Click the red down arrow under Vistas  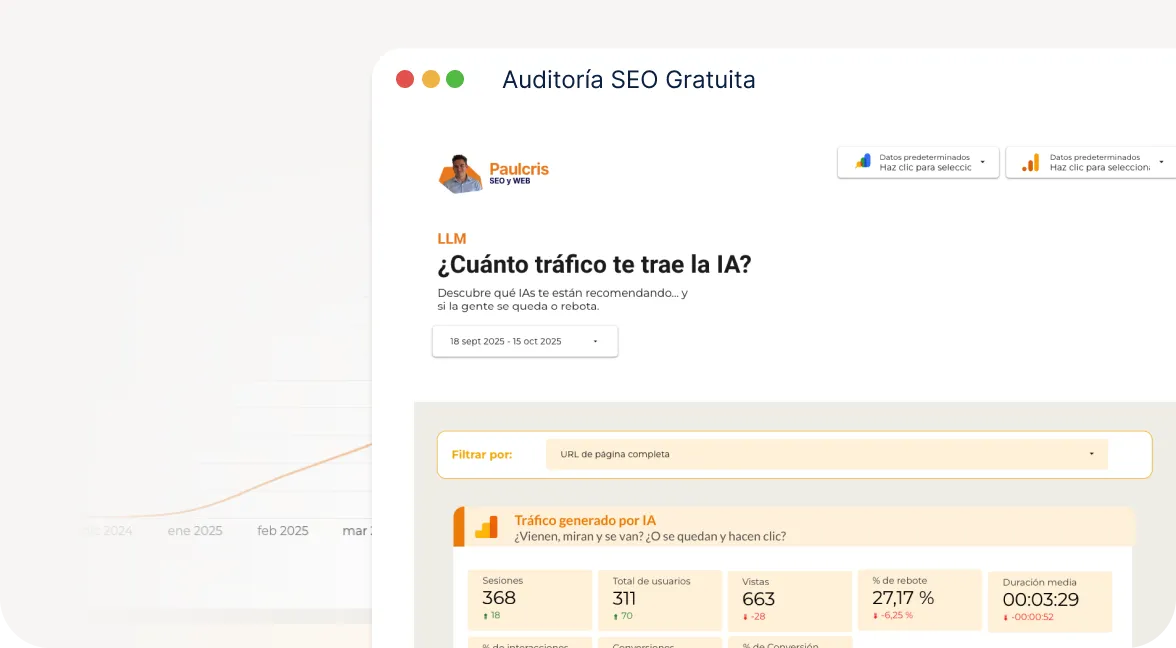pyautogui.click(x=745, y=617)
